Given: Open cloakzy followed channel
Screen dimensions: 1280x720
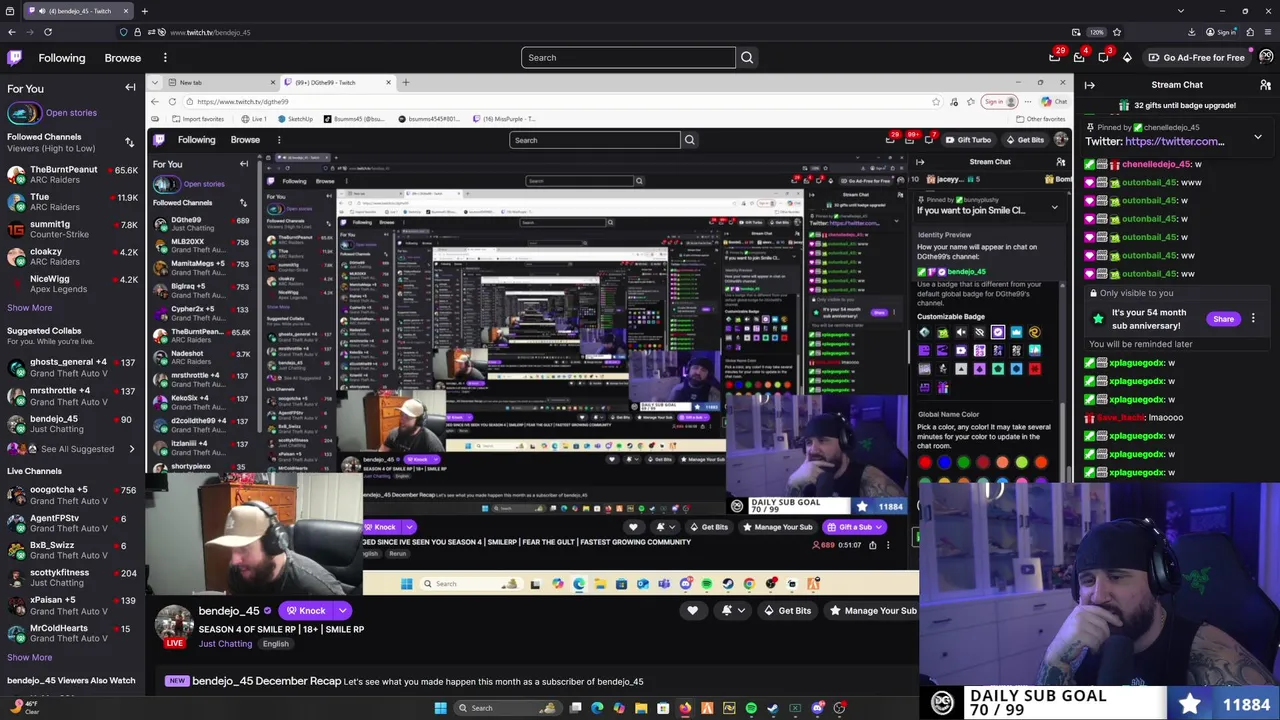Looking at the screenshot, I should (72, 256).
